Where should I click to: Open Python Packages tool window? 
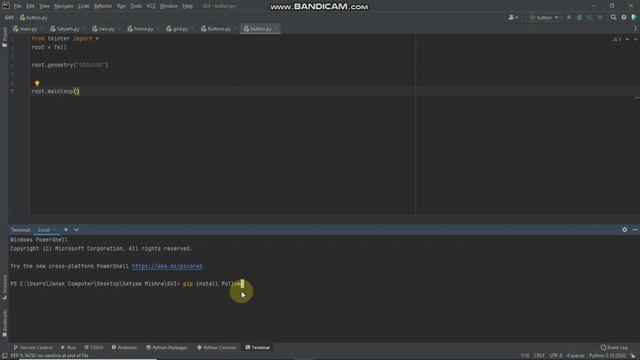click(x=167, y=348)
